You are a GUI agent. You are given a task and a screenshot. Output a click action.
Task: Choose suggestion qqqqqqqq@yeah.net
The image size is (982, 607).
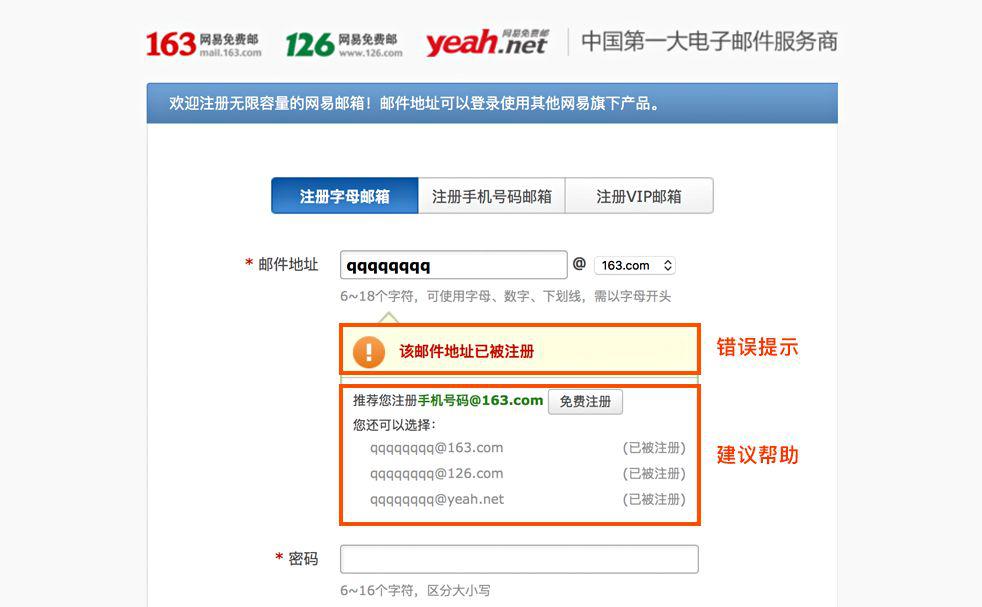tap(437, 499)
